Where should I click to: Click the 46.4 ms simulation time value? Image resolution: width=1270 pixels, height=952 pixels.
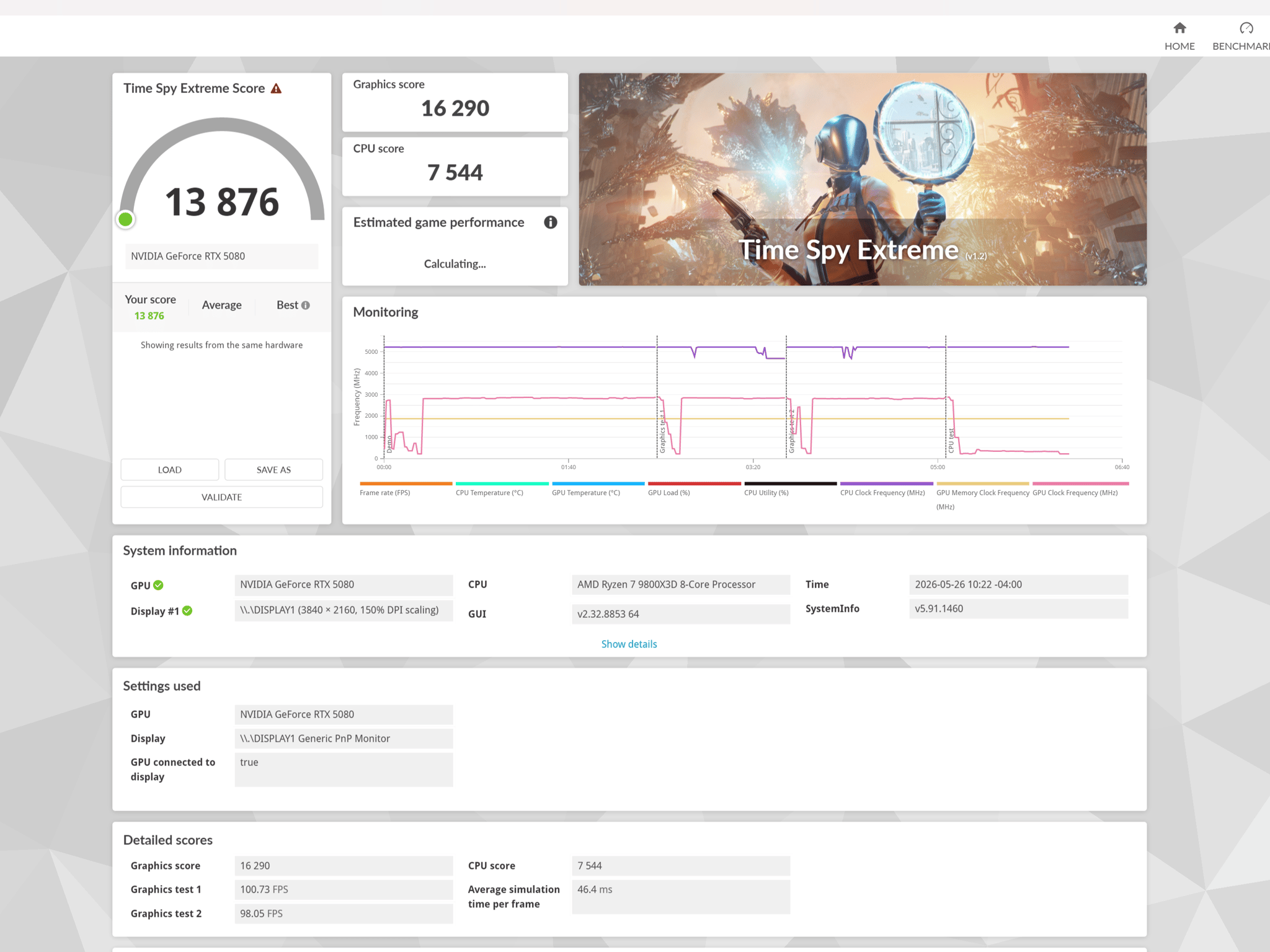click(x=681, y=897)
